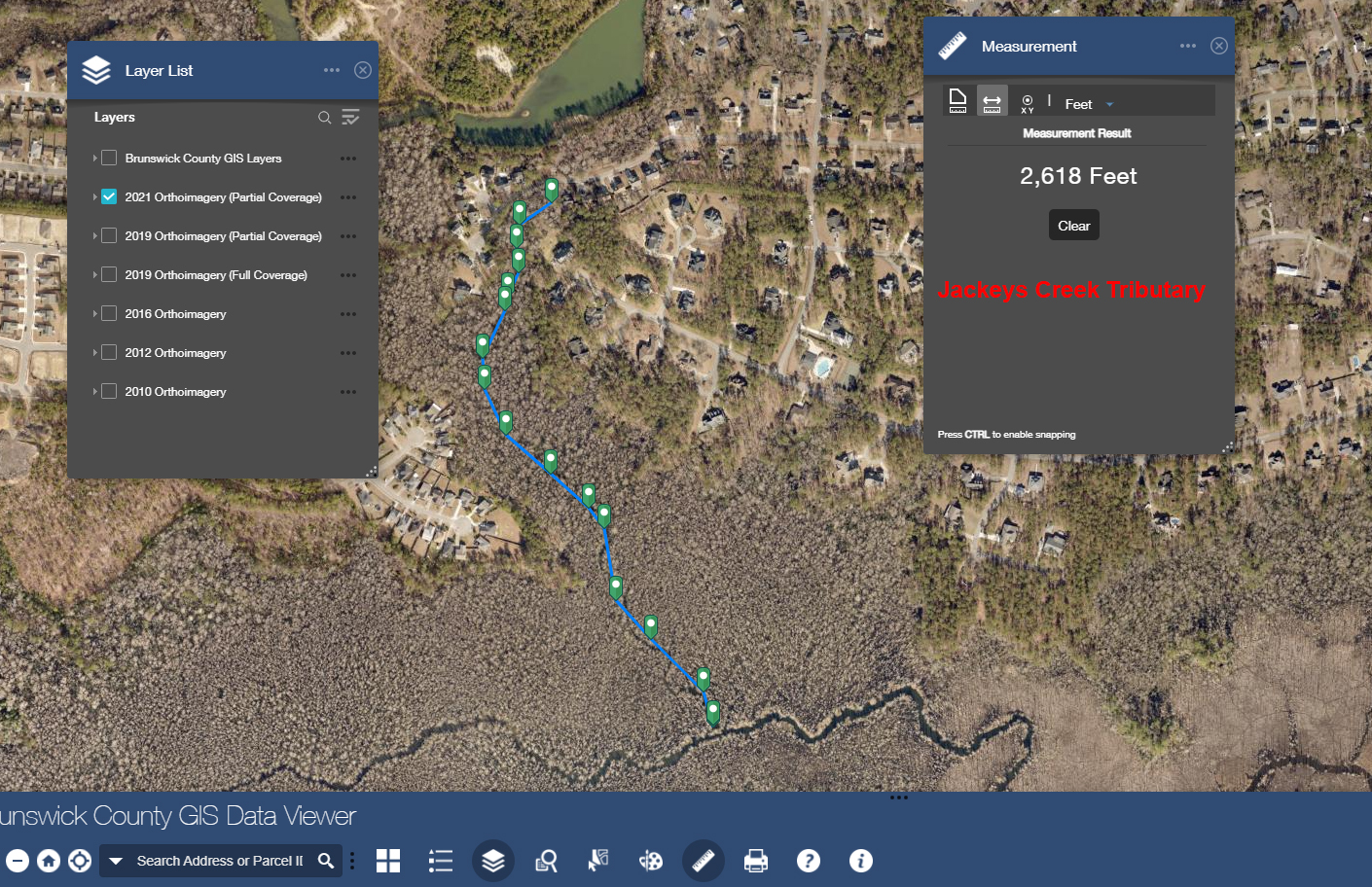The image size is (1372, 887).
Task: Uncheck the 2021 Orthoimagery layer
Action: tap(109, 196)
